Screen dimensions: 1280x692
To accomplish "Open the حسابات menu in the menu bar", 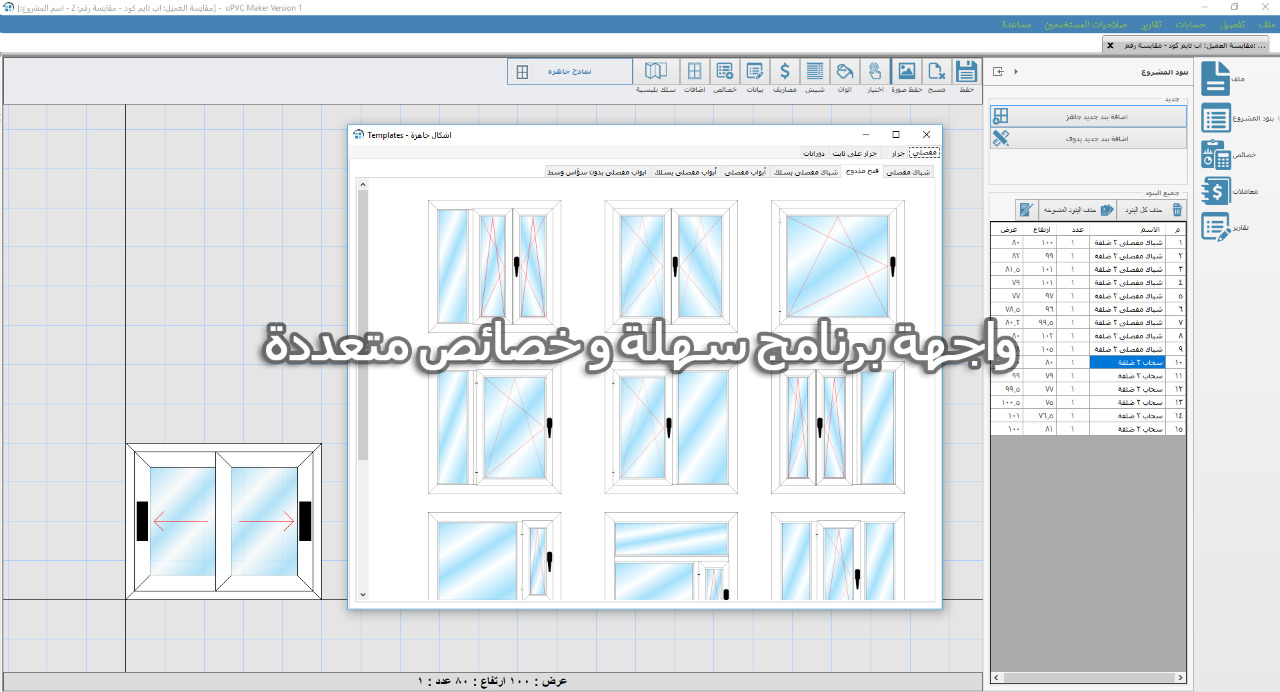I will pos(1189,23).
